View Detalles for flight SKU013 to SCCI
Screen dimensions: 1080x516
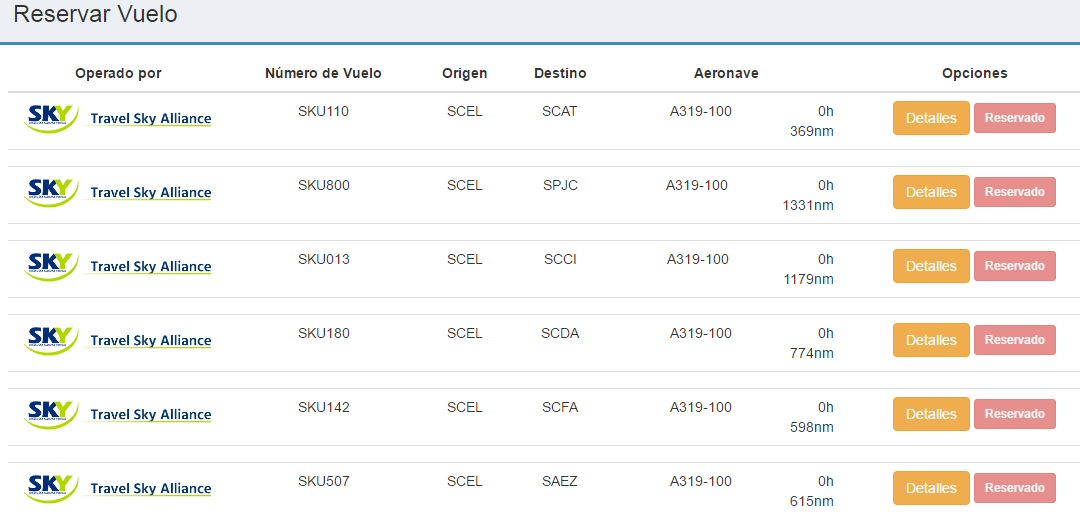tap(931, 266)
